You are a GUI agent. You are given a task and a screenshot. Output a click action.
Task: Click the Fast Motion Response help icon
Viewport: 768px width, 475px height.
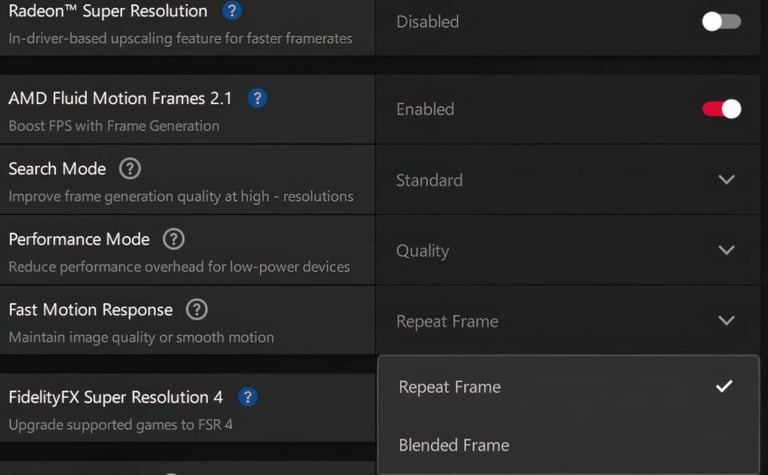click(x=197, y=310)
